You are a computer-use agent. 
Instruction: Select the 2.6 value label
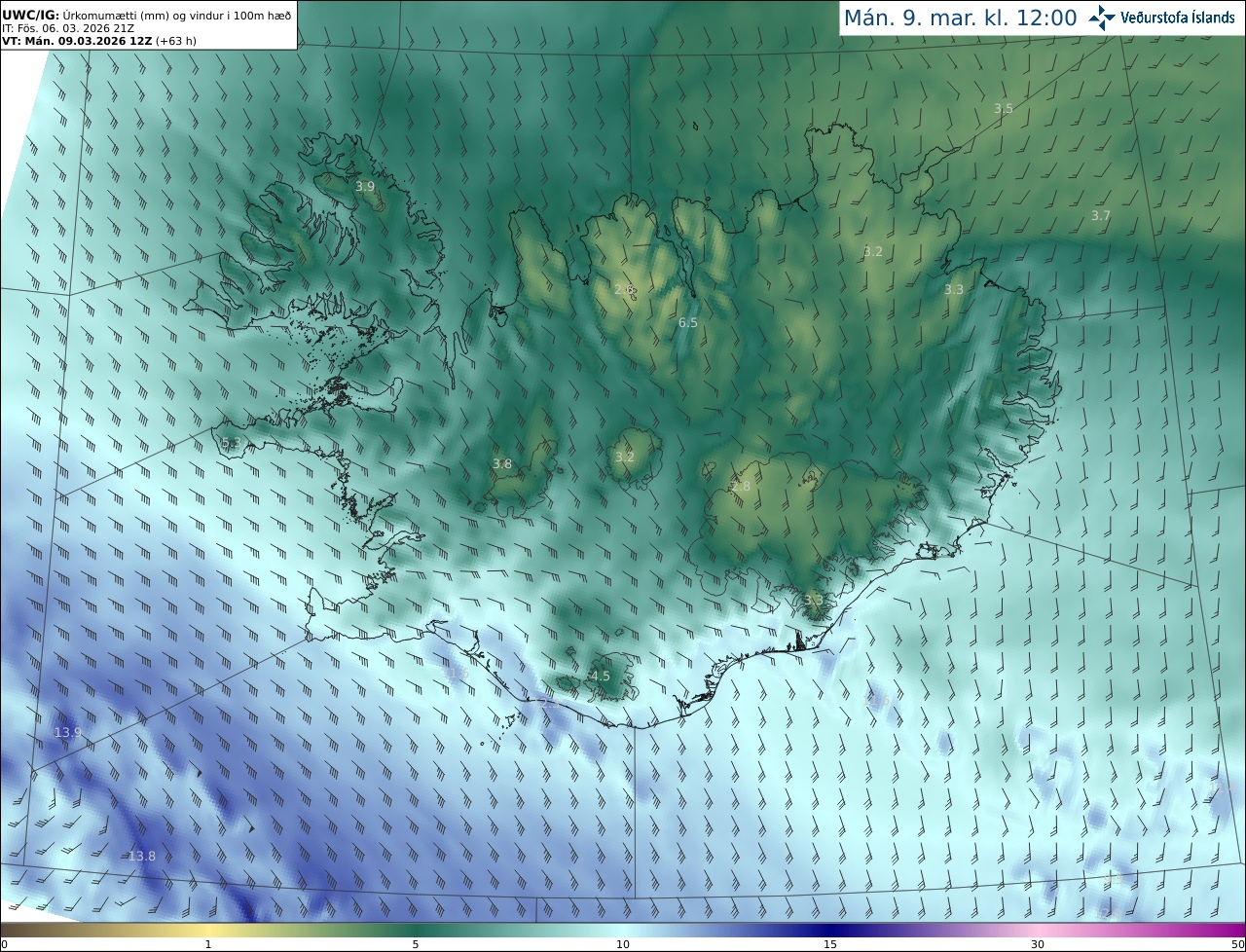[624, 289]
